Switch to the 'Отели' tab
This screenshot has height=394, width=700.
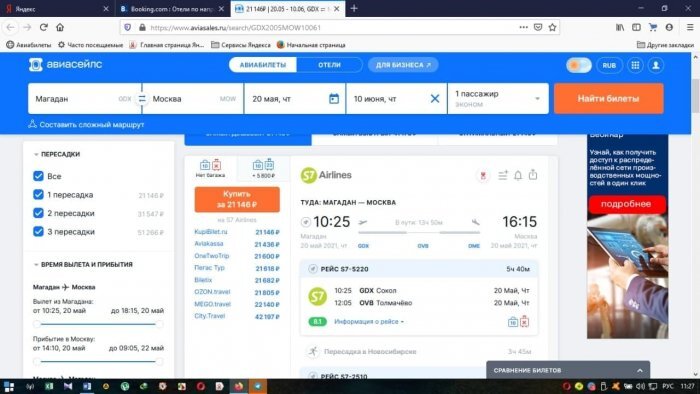pos(329,65)
